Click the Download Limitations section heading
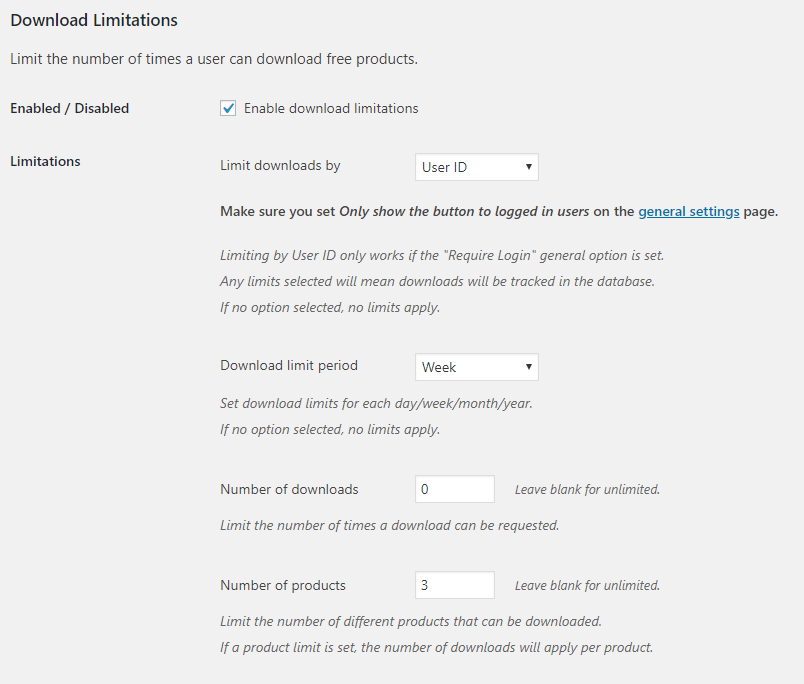Viewport: 804px width, 684px height. click(x=94, y=20)
